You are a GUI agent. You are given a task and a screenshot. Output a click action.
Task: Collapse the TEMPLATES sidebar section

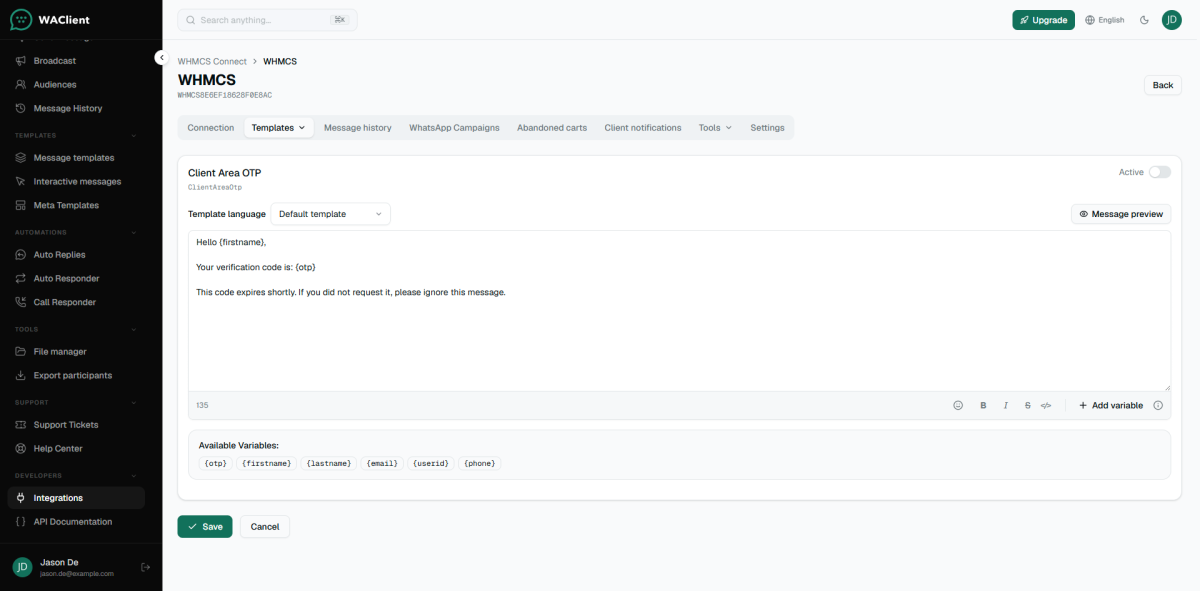tap(134, 135)
